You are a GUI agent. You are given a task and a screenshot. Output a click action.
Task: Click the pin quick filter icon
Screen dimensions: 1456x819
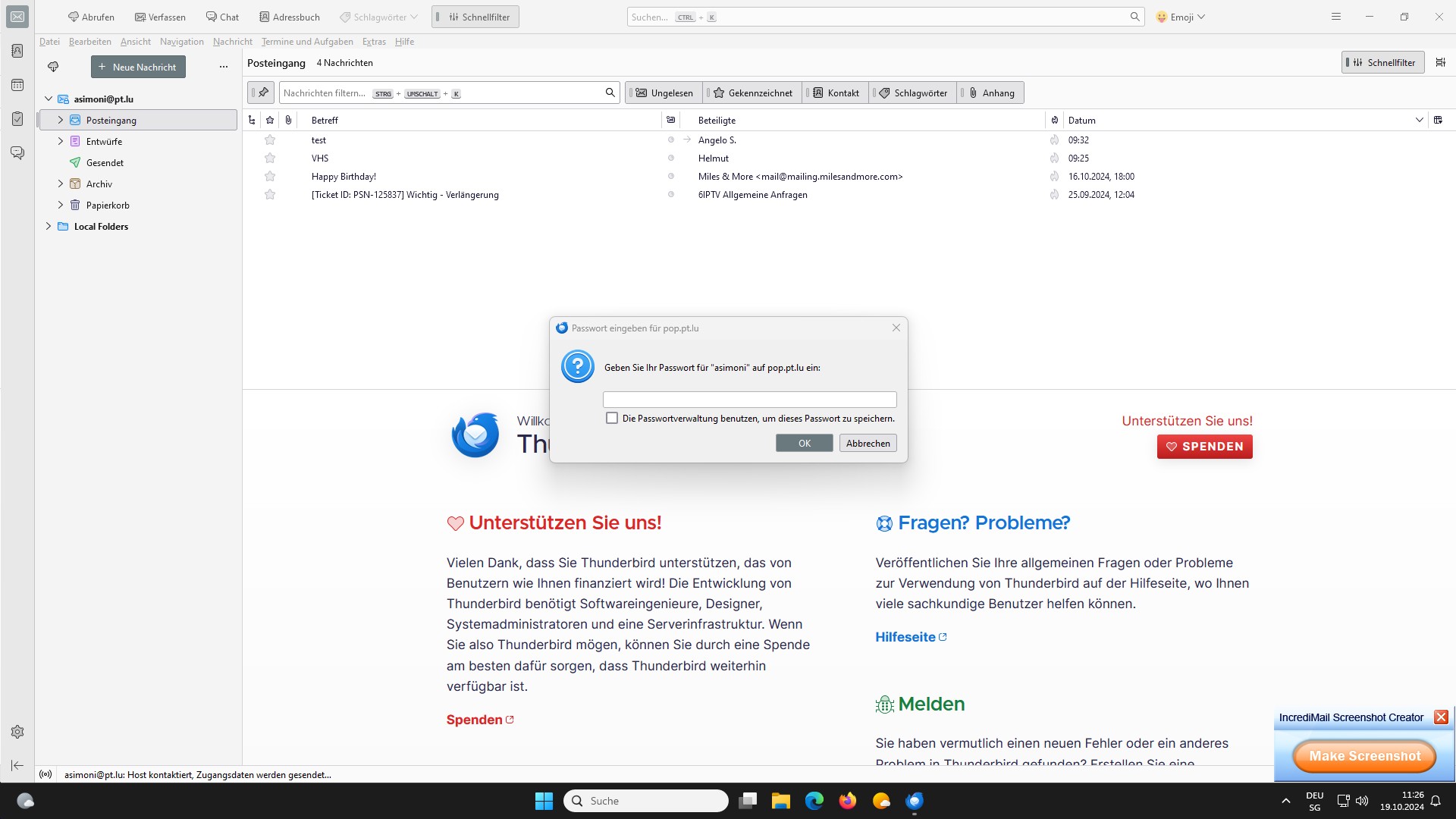click(x=262, y=93)
